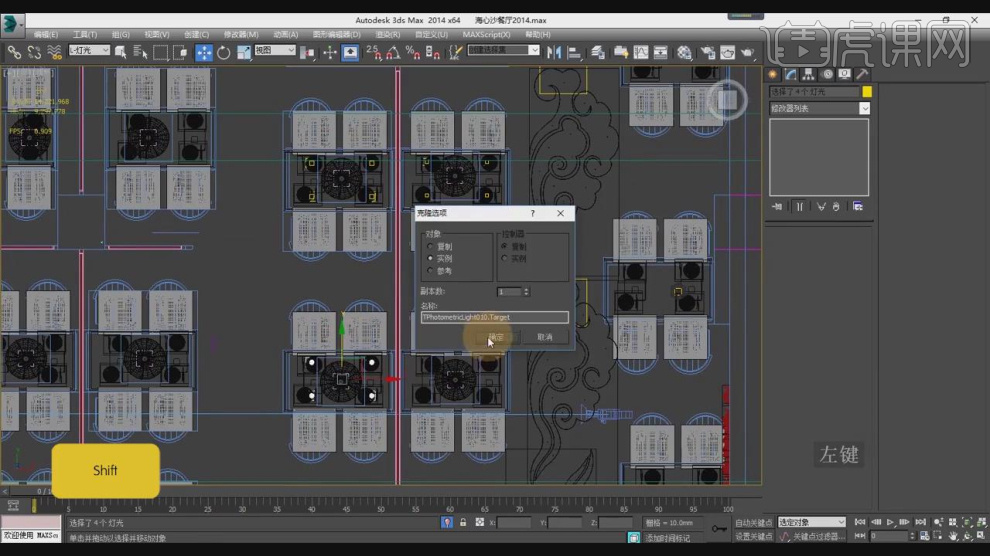The image size is (990, 556).
Task: Toggle Absolute/Offset transform type-in mode
Action: (x=480, y=523)
